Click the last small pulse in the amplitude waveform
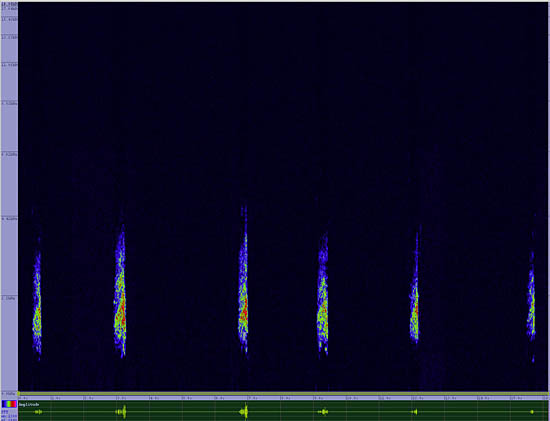 click(x=532, y=412)
